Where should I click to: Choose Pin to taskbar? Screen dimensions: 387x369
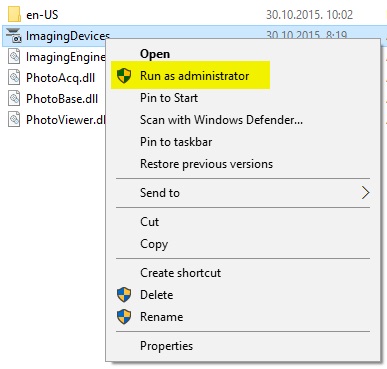176,142
